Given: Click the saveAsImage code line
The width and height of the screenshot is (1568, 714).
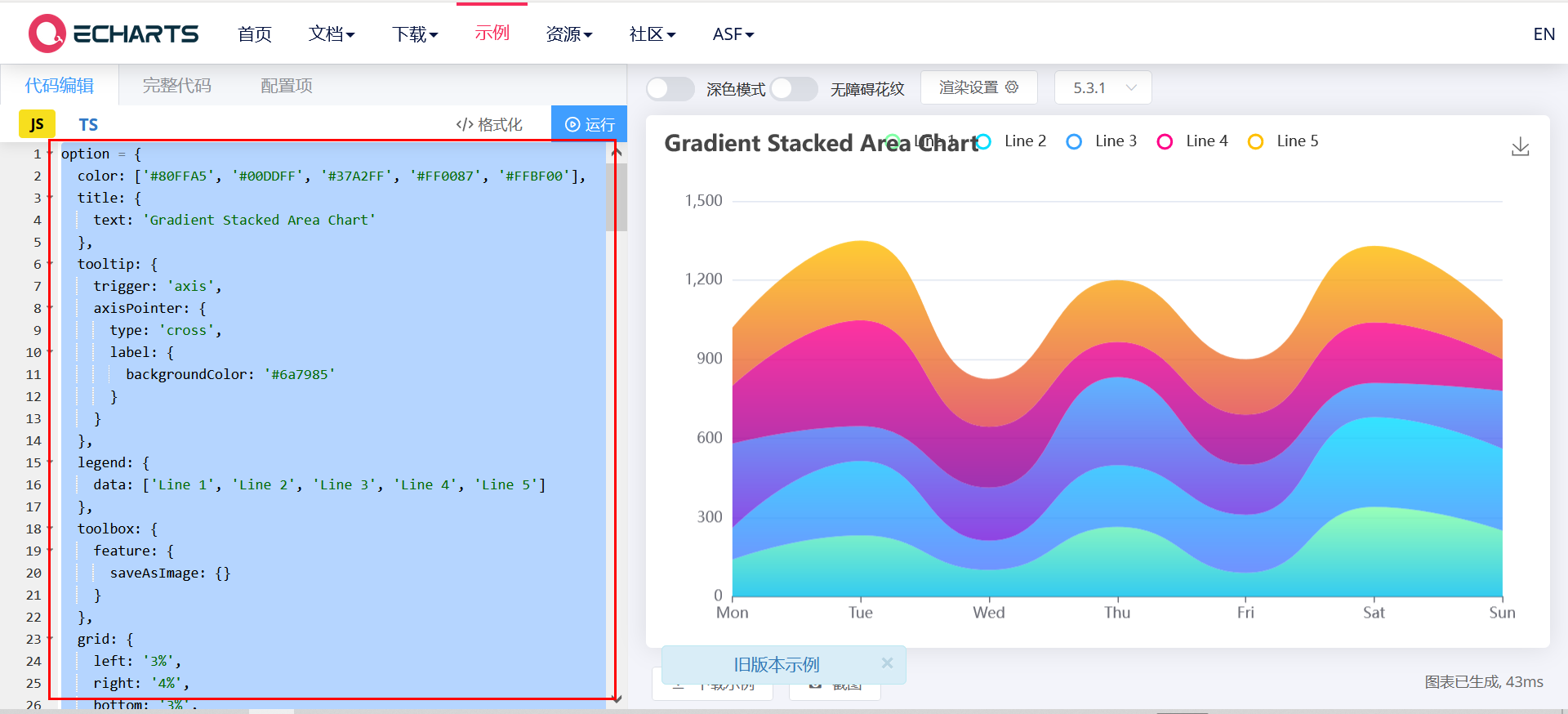Looking at the screenshot, I should 170,573.
